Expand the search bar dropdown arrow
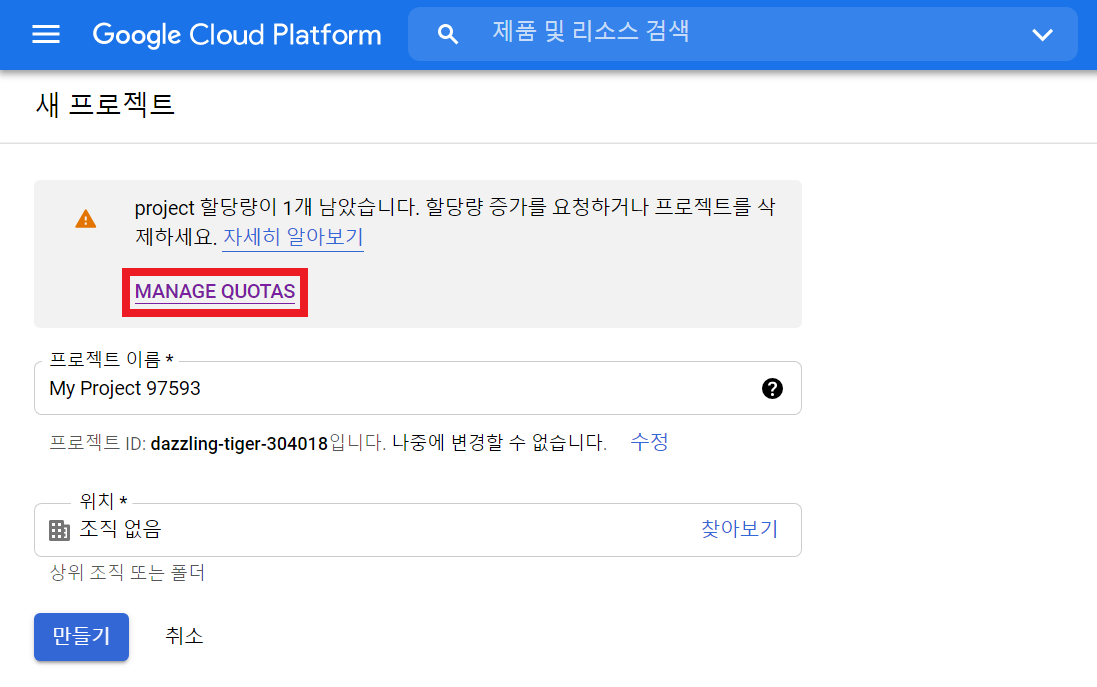The height and width of the screenshot is (687, 1097). pyautogui.click(x=1042, y=34)
